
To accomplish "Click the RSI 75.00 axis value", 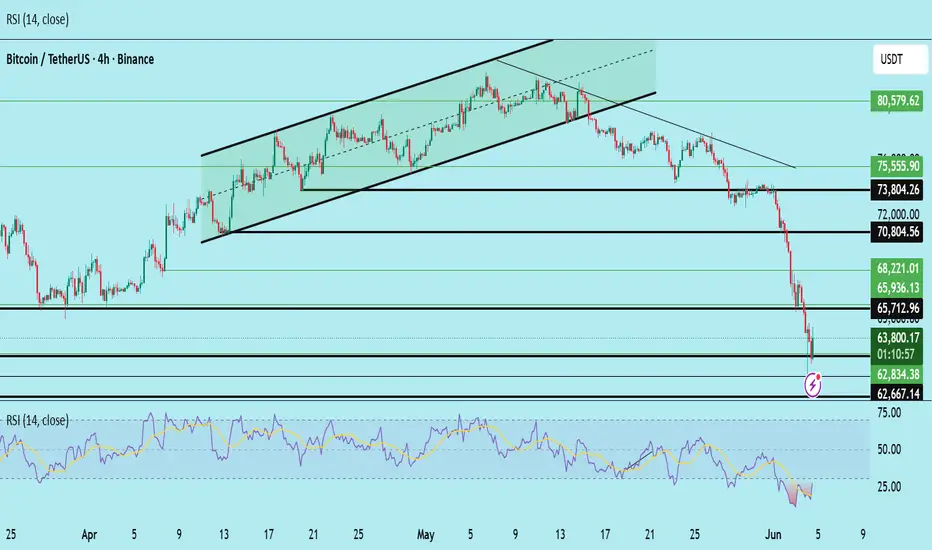I will [889, 413].
